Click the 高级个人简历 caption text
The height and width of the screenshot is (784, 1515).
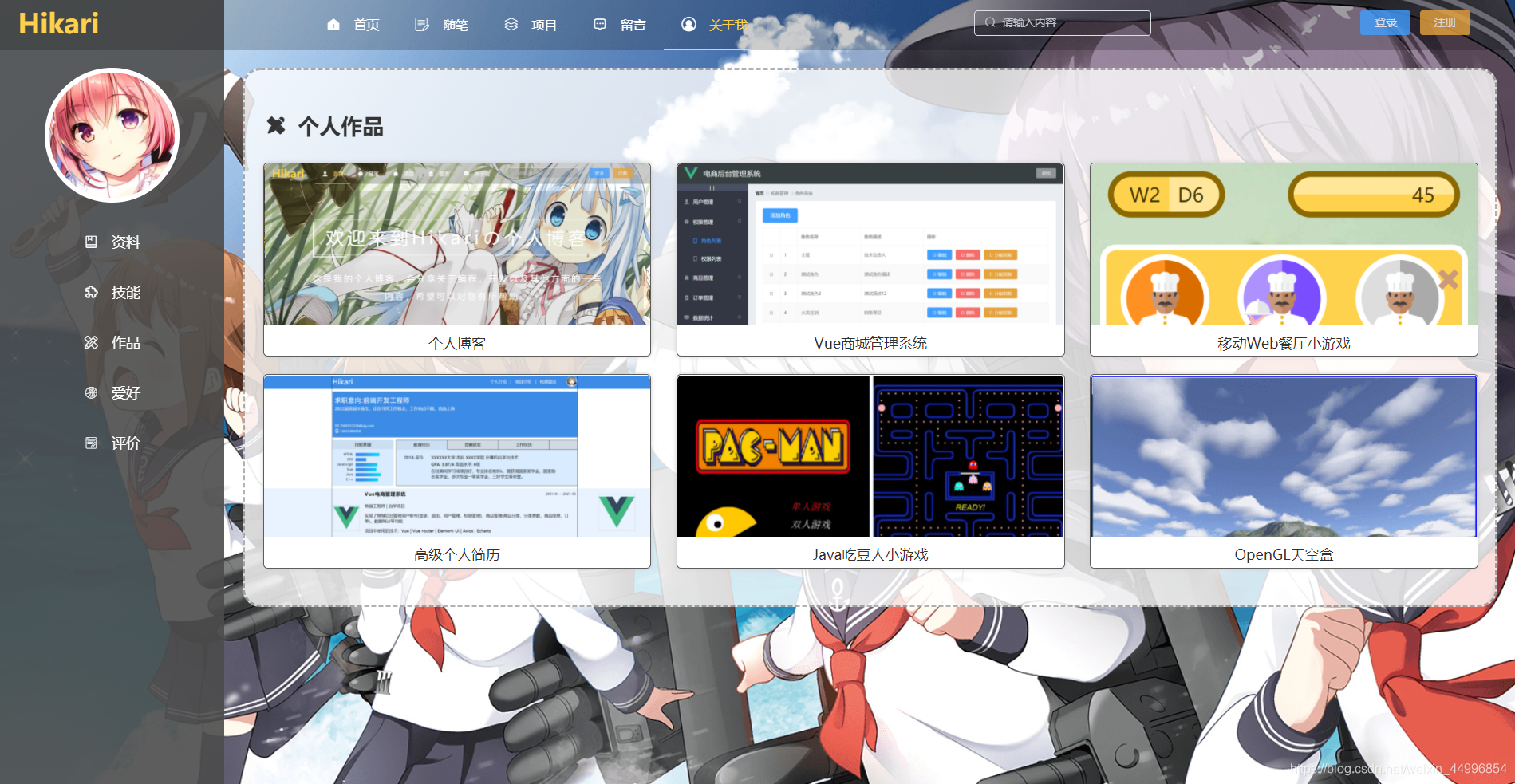[457, 554]
